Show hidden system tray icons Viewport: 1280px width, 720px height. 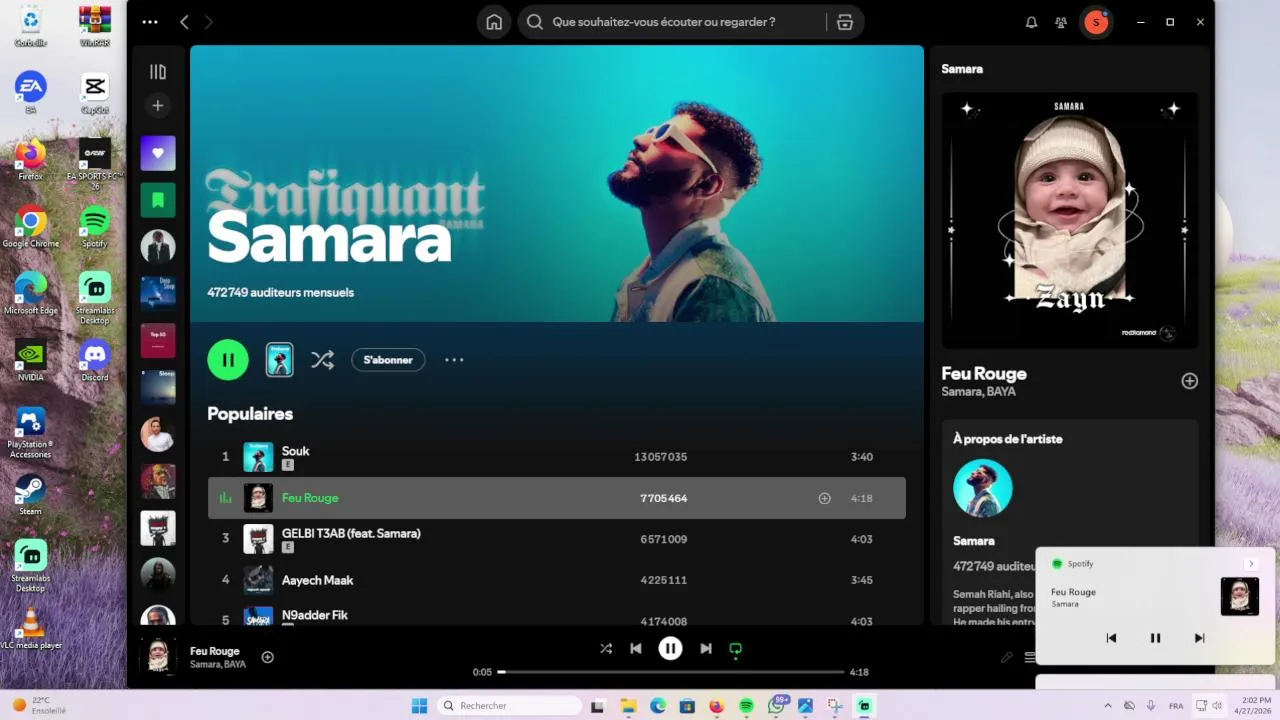(x=1107, y=706)
